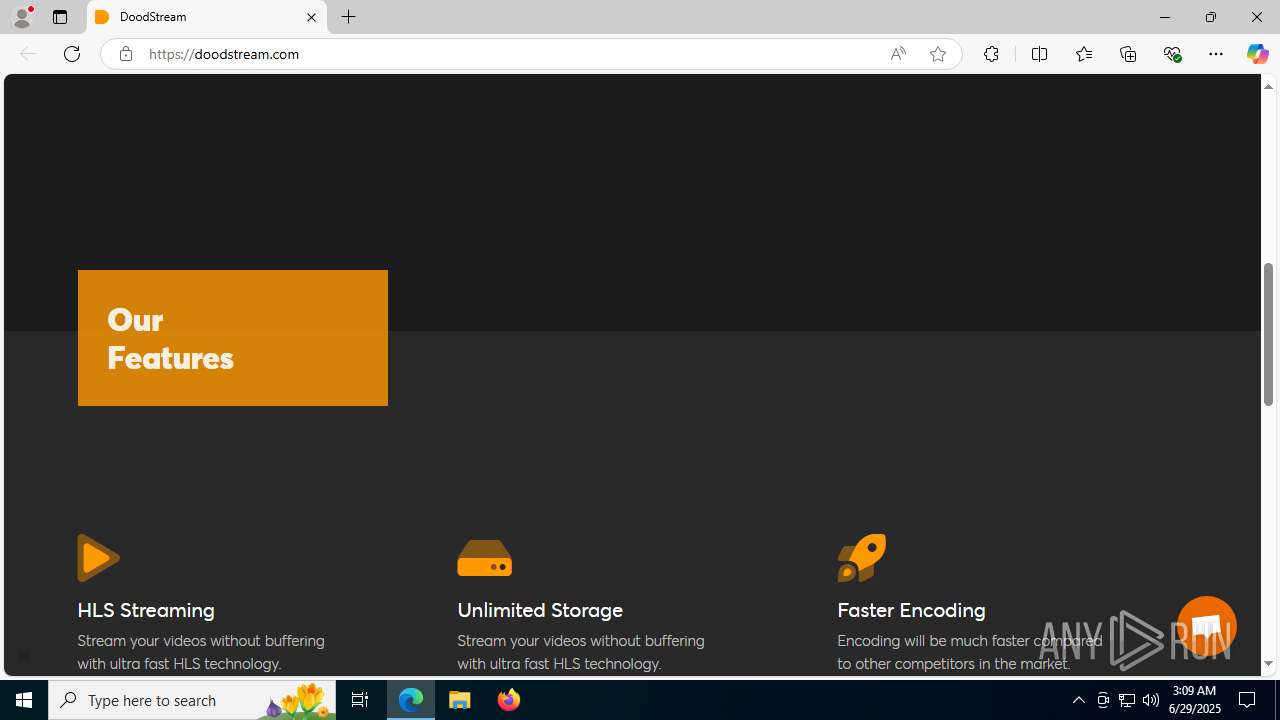1280x720 pixels.
Task: Click the taskbar search box
Action: (x=192, y=700)
